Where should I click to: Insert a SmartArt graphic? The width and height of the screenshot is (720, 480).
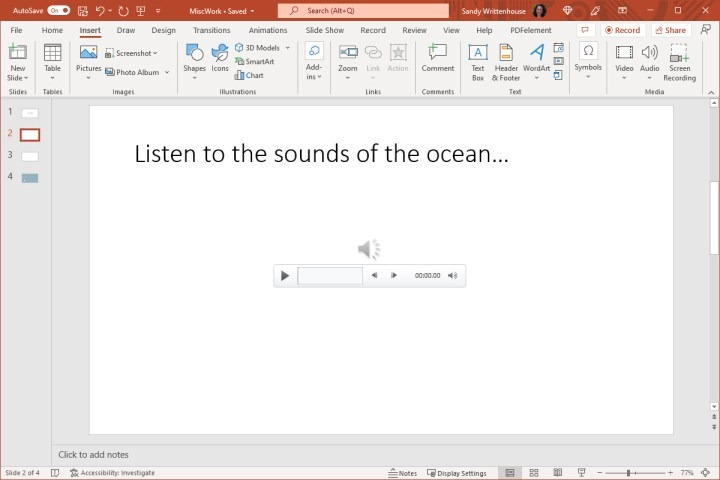(254, 61)
